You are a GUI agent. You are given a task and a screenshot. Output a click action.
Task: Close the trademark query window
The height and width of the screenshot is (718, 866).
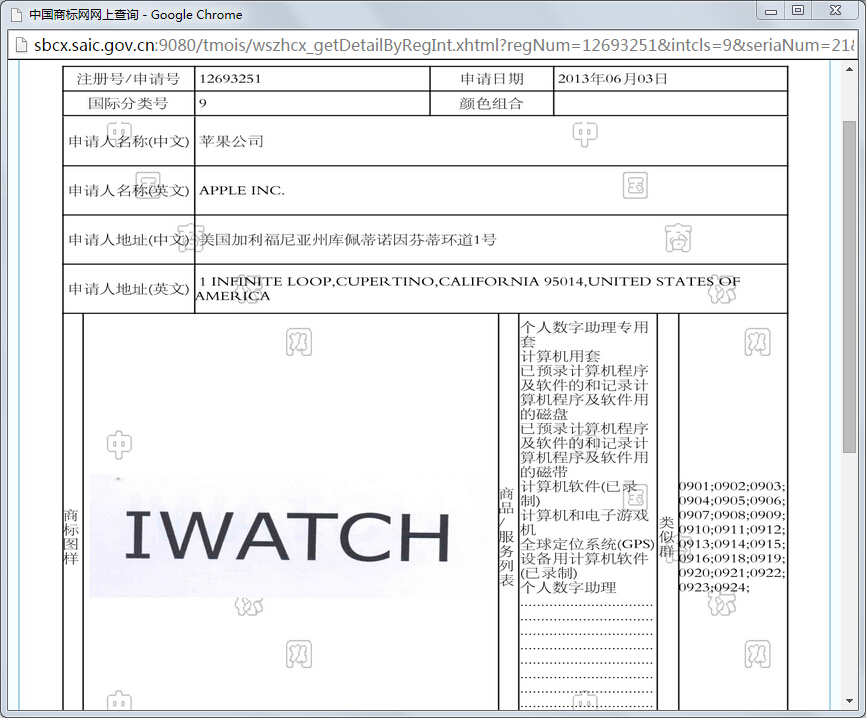point(835,11)
